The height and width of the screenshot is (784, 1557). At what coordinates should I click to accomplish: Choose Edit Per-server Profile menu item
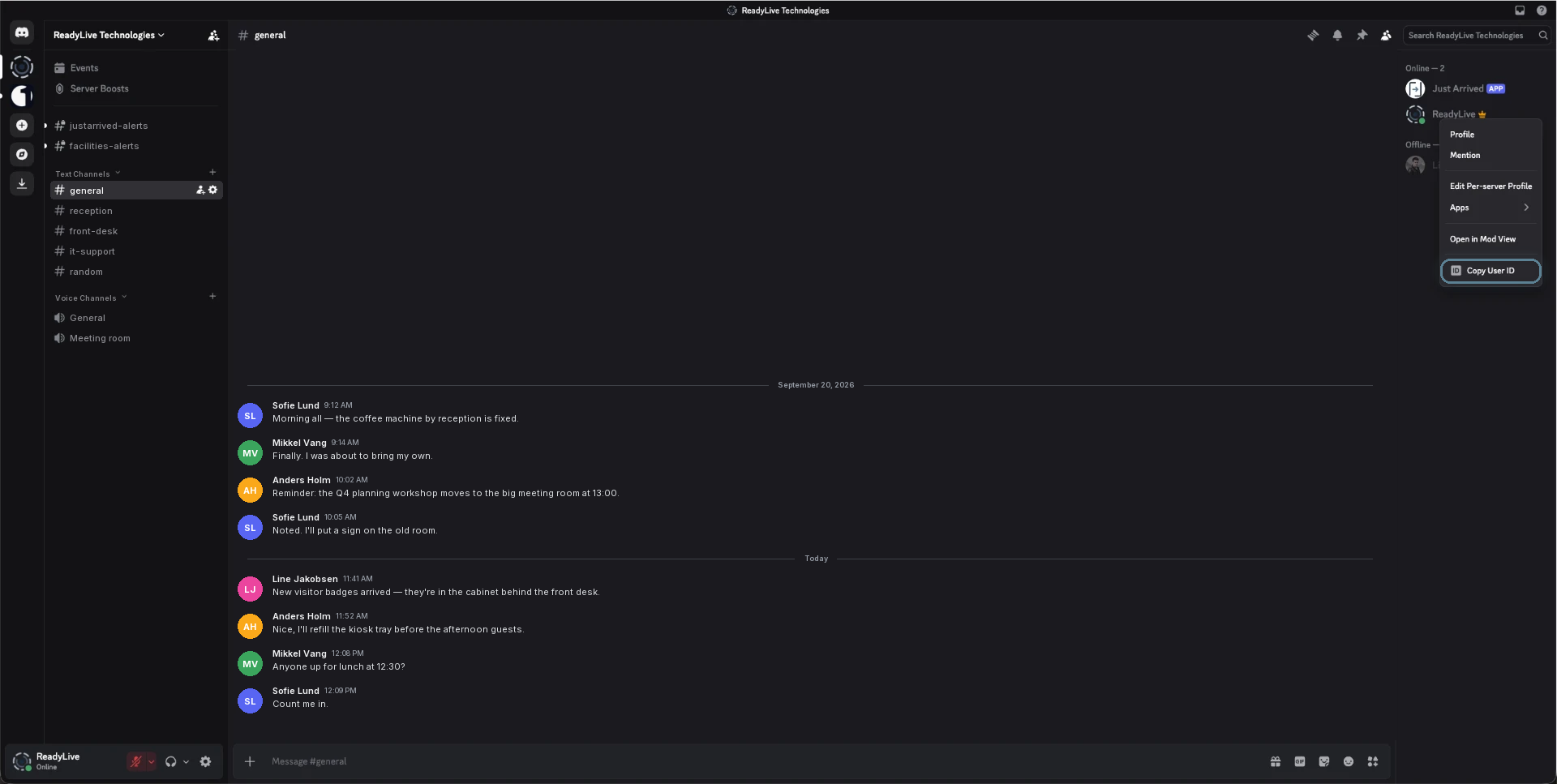pyautogui.click(x=1491, y=186)
